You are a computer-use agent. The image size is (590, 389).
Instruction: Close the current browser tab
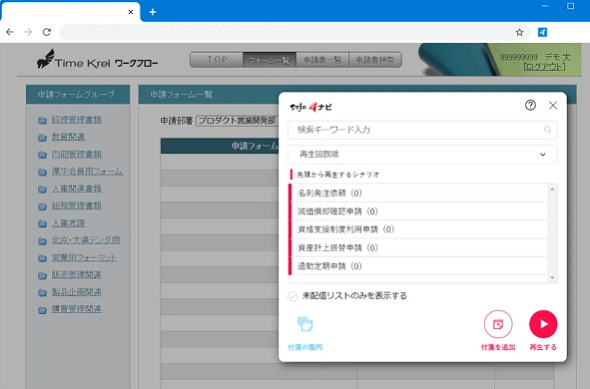point(131,12)
